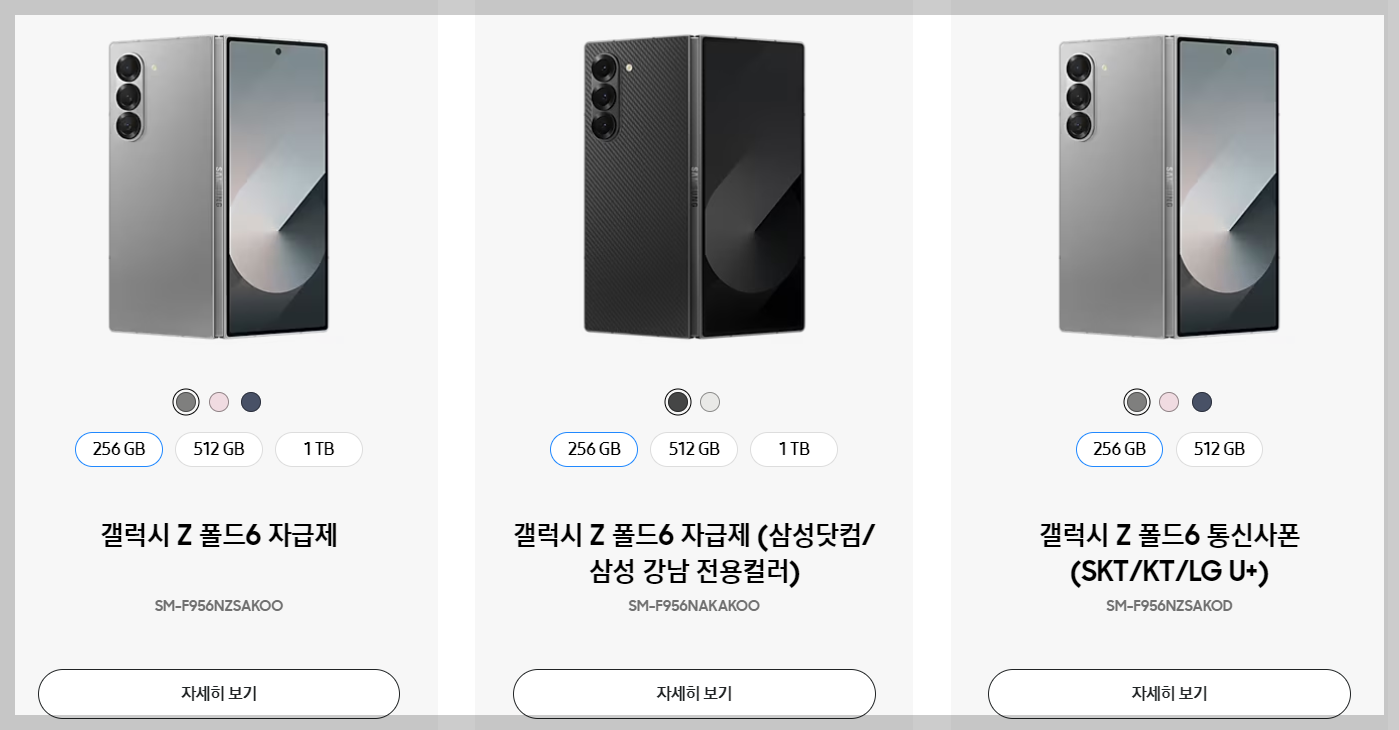The image size is (1399, 730).
Task: Select 256 GB for the 통신사폰 model
Action: [1119, 449]
